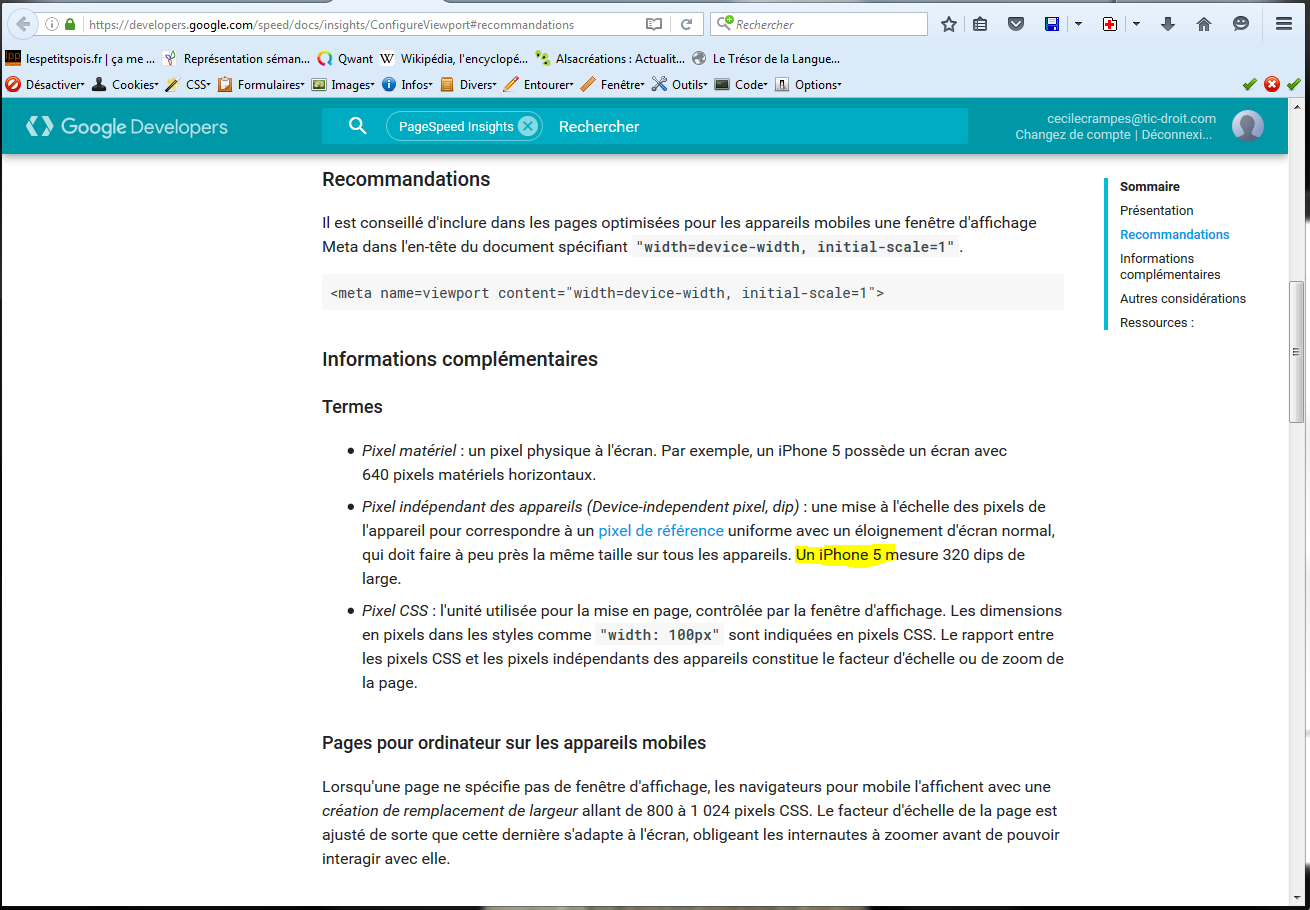Click the Termes subheading
Image resolution: width=1310 pixels, height=910 pixels.
click(x=352, y=407)
